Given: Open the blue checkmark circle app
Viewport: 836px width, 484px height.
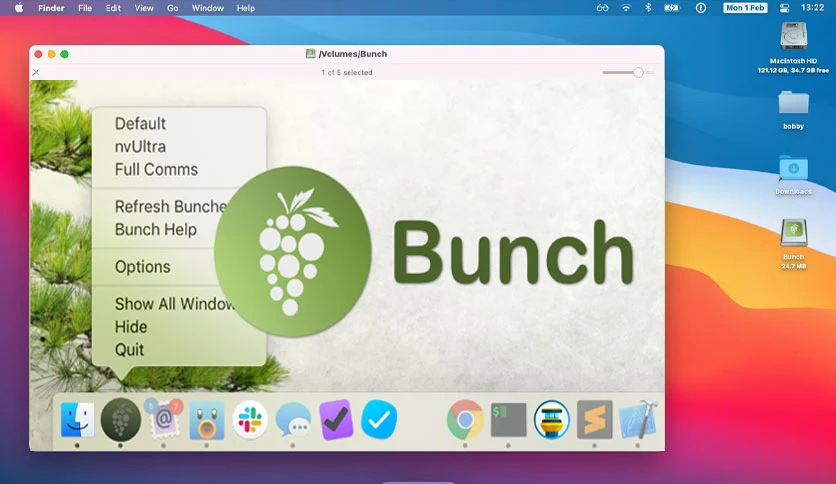Looking at the screenshot, I should click(379, 420).
